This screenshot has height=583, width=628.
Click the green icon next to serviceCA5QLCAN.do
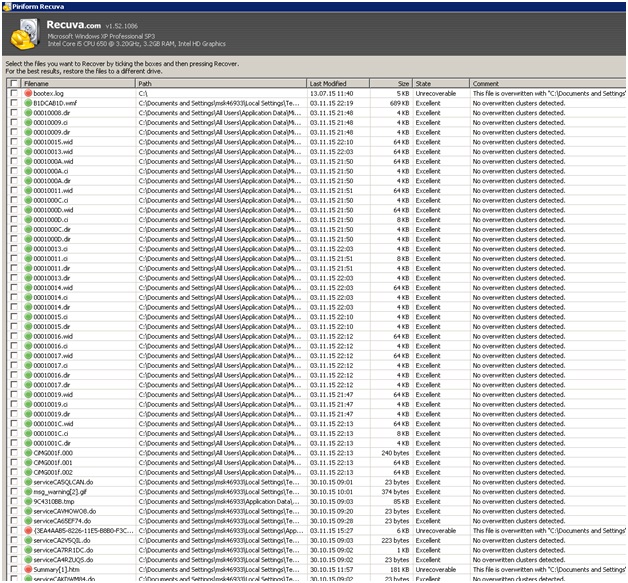28,482
